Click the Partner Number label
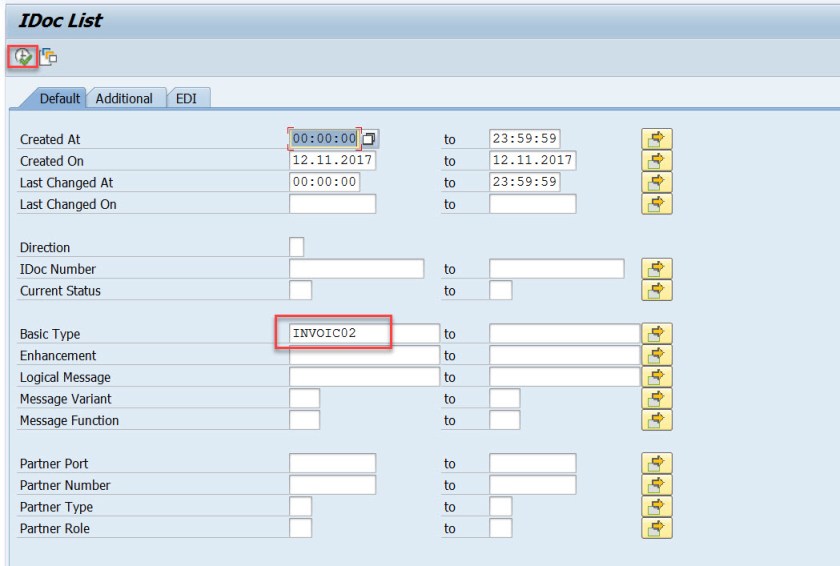The width and height of the screenshot is (840, 566). click(65, 485)
